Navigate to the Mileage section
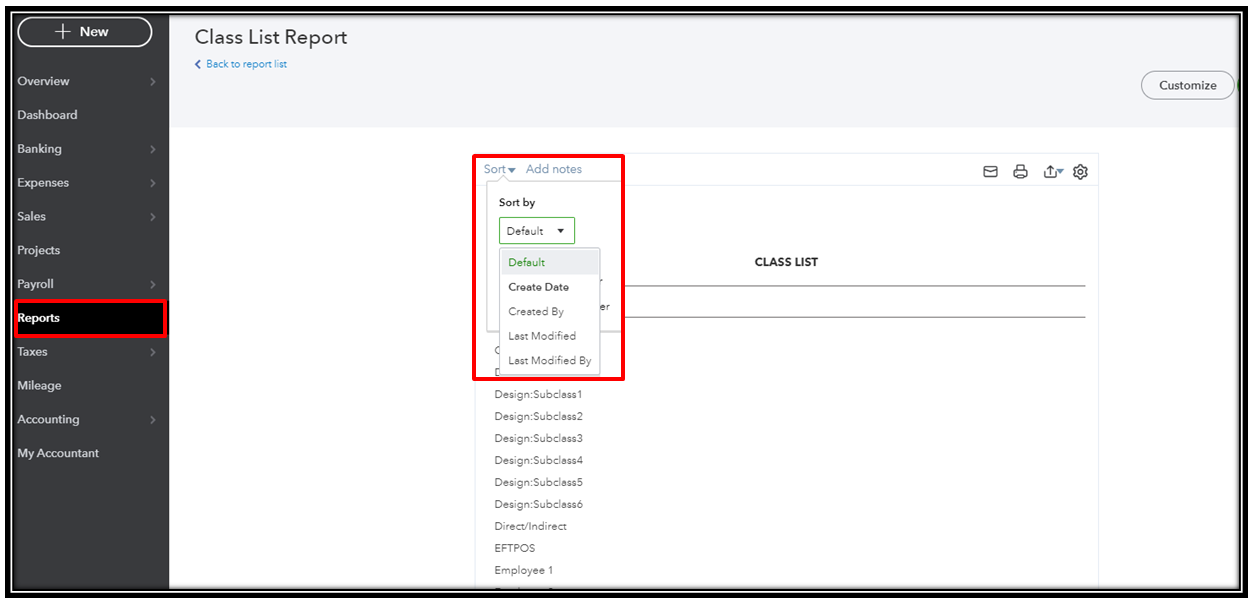Viewport: 1256px width, 607px height. click(x=40, y=385)
